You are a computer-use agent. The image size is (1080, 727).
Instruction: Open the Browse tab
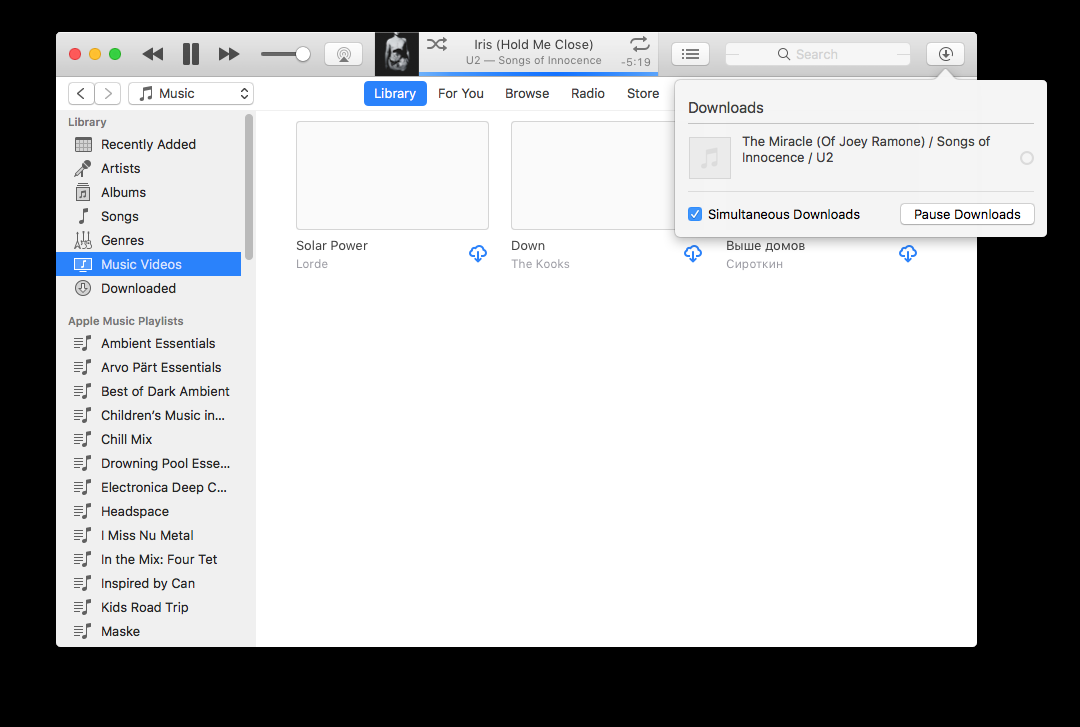pos(527,94)
